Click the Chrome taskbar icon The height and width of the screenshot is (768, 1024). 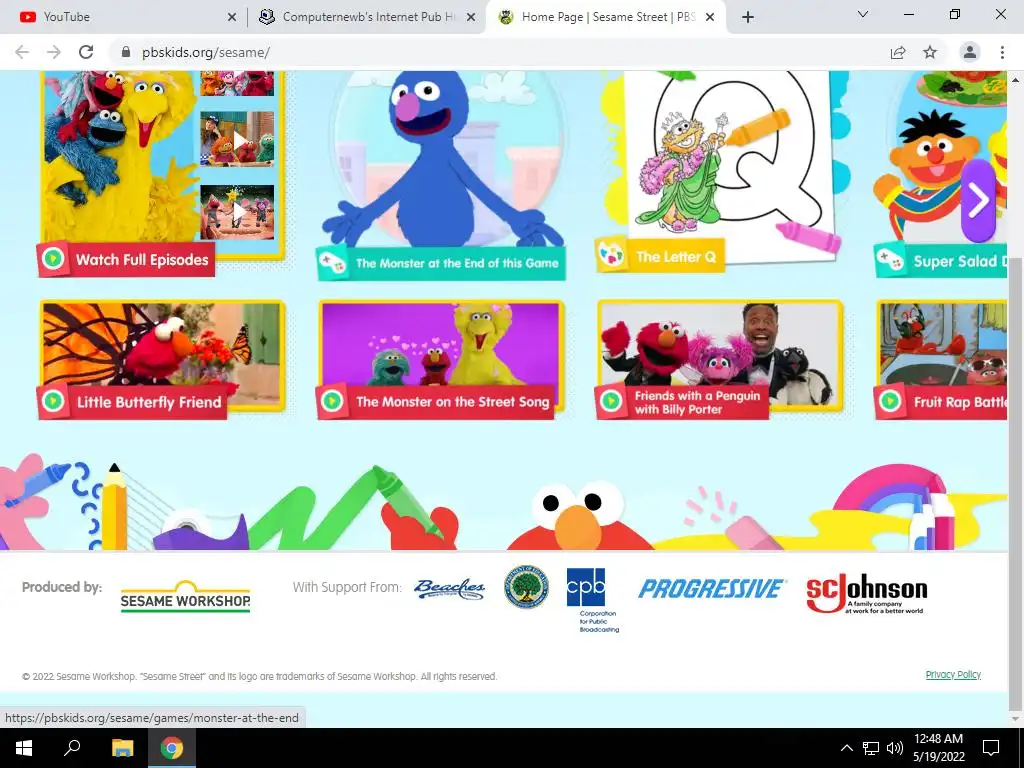coord(172,748)
